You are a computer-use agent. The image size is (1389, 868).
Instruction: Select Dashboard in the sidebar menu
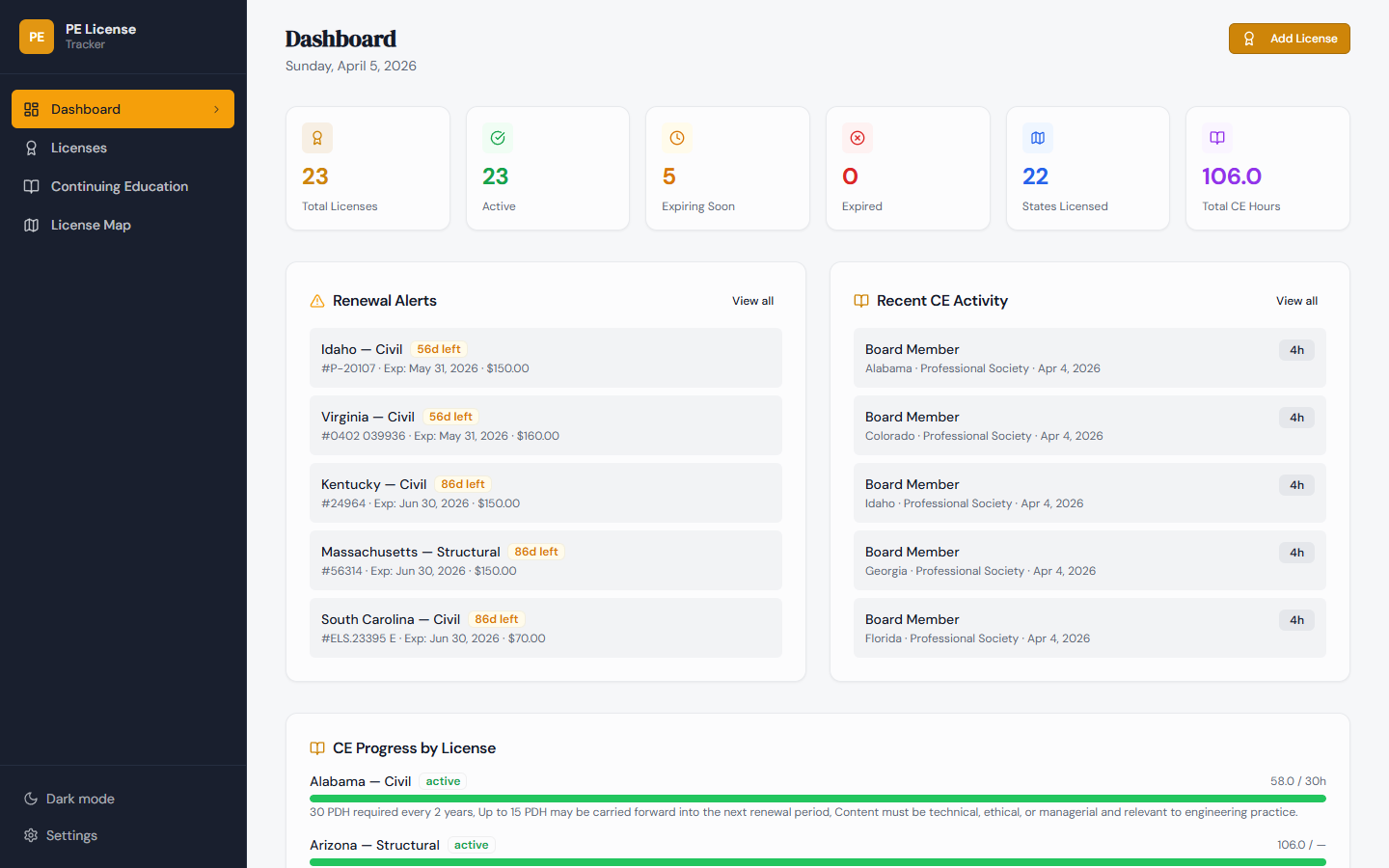pyautogui.click(x=85, y=109)
